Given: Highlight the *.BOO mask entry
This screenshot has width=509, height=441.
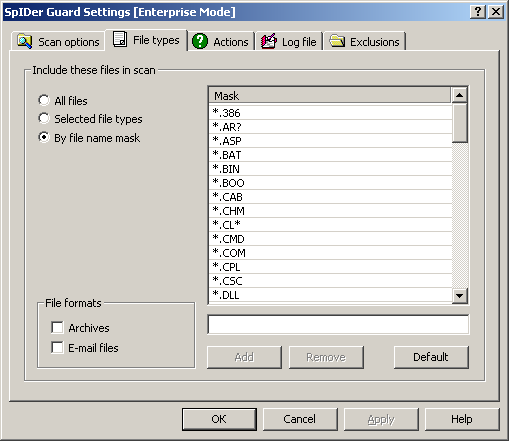Looking at the screenshot, I should (x=330, y=183).
